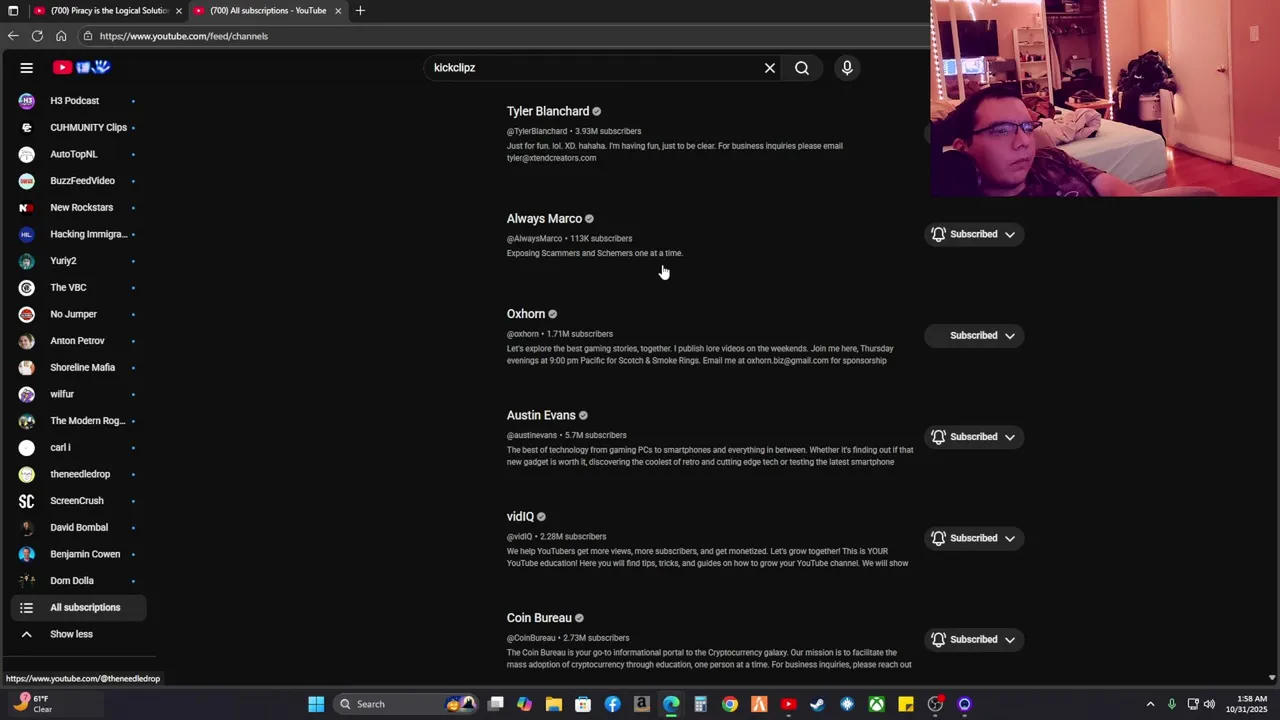
Task: Open The Modern Rogue avatar in sidebar
Action: click(x=27, y=421)
